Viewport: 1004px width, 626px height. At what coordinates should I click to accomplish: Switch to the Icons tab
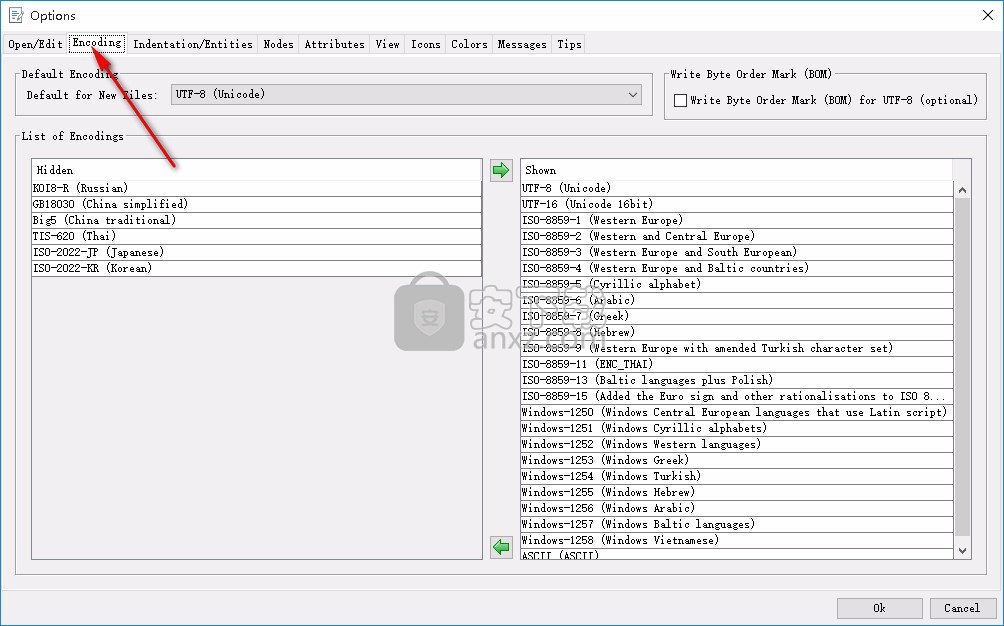(426, 44)
